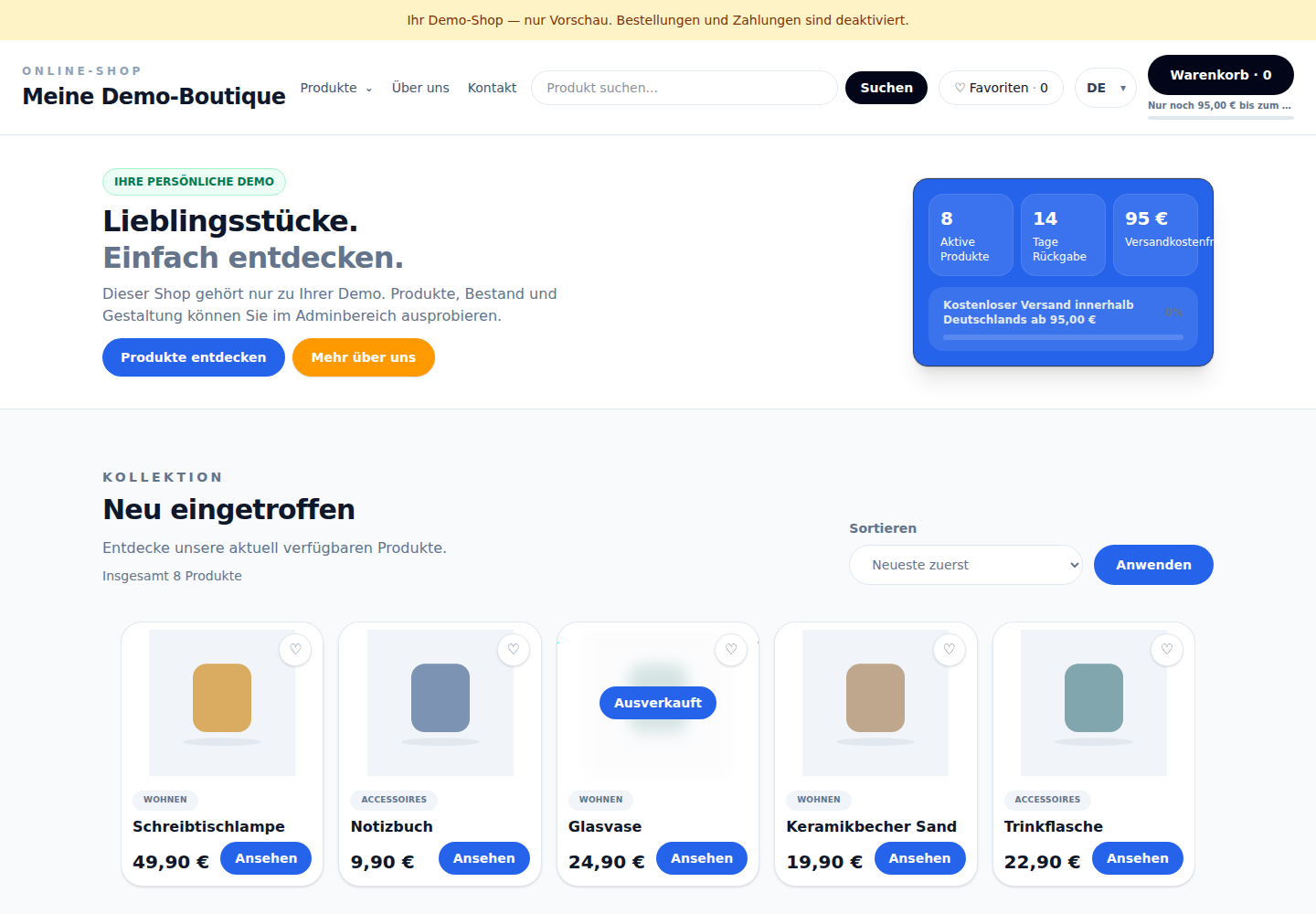The image size is (1316, 914).
Task: Click the Ausverkauft badge on Glasvase
Action: pyautogui.click(x=658, y=703)
